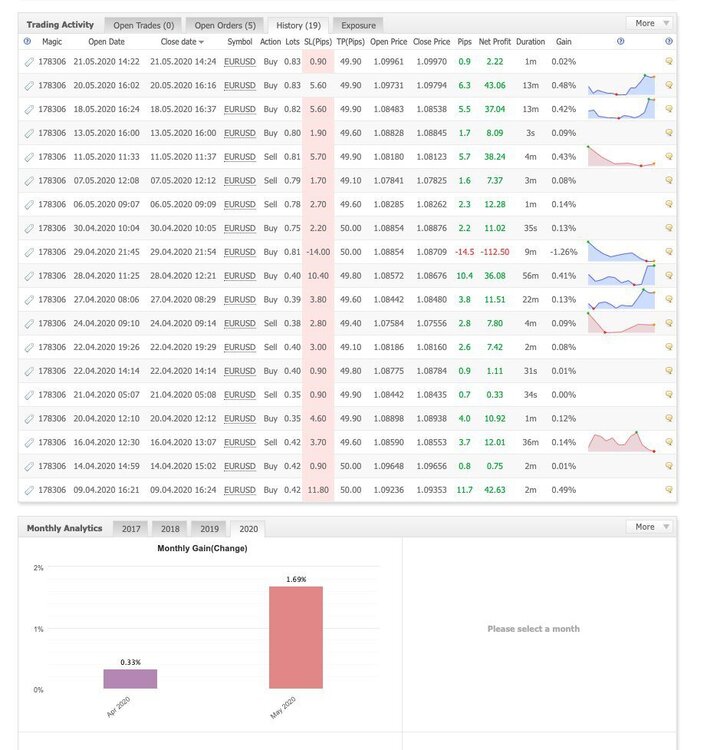Screen dimensions: 707x750
Task: Open More dropdown in Trading Activity panel
Action: [651, 23]
